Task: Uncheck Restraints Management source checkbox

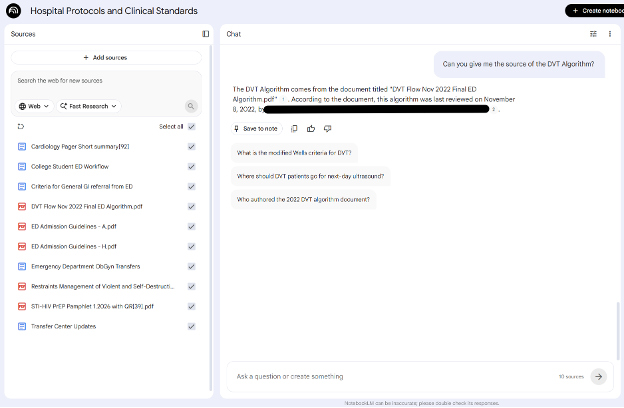Action: point(191,286)
